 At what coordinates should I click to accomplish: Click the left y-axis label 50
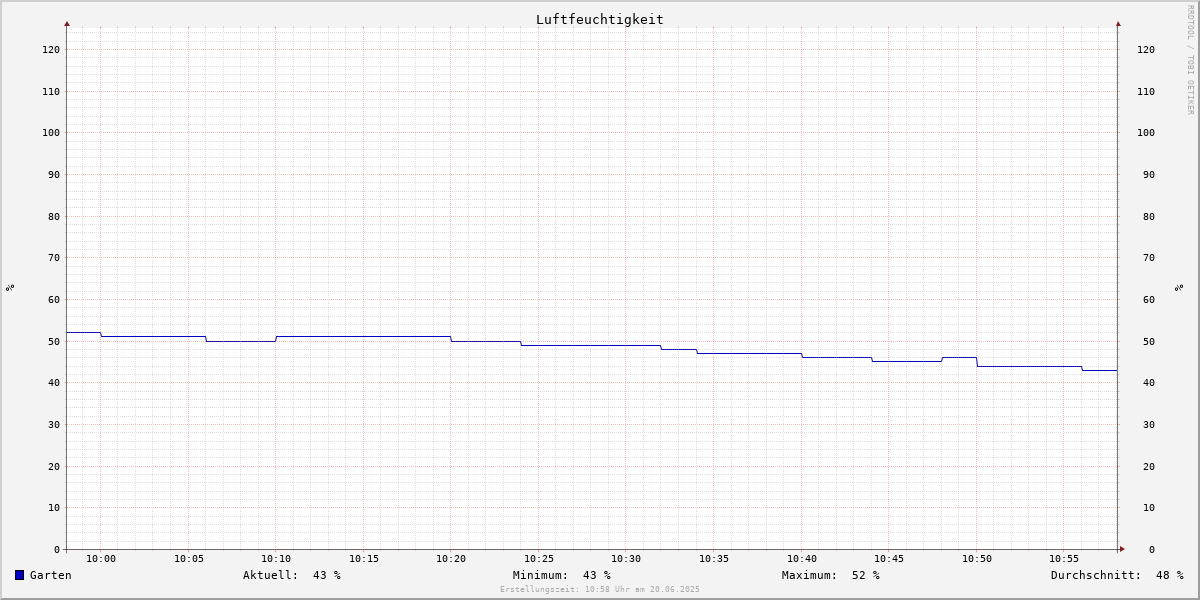point(54,341)
